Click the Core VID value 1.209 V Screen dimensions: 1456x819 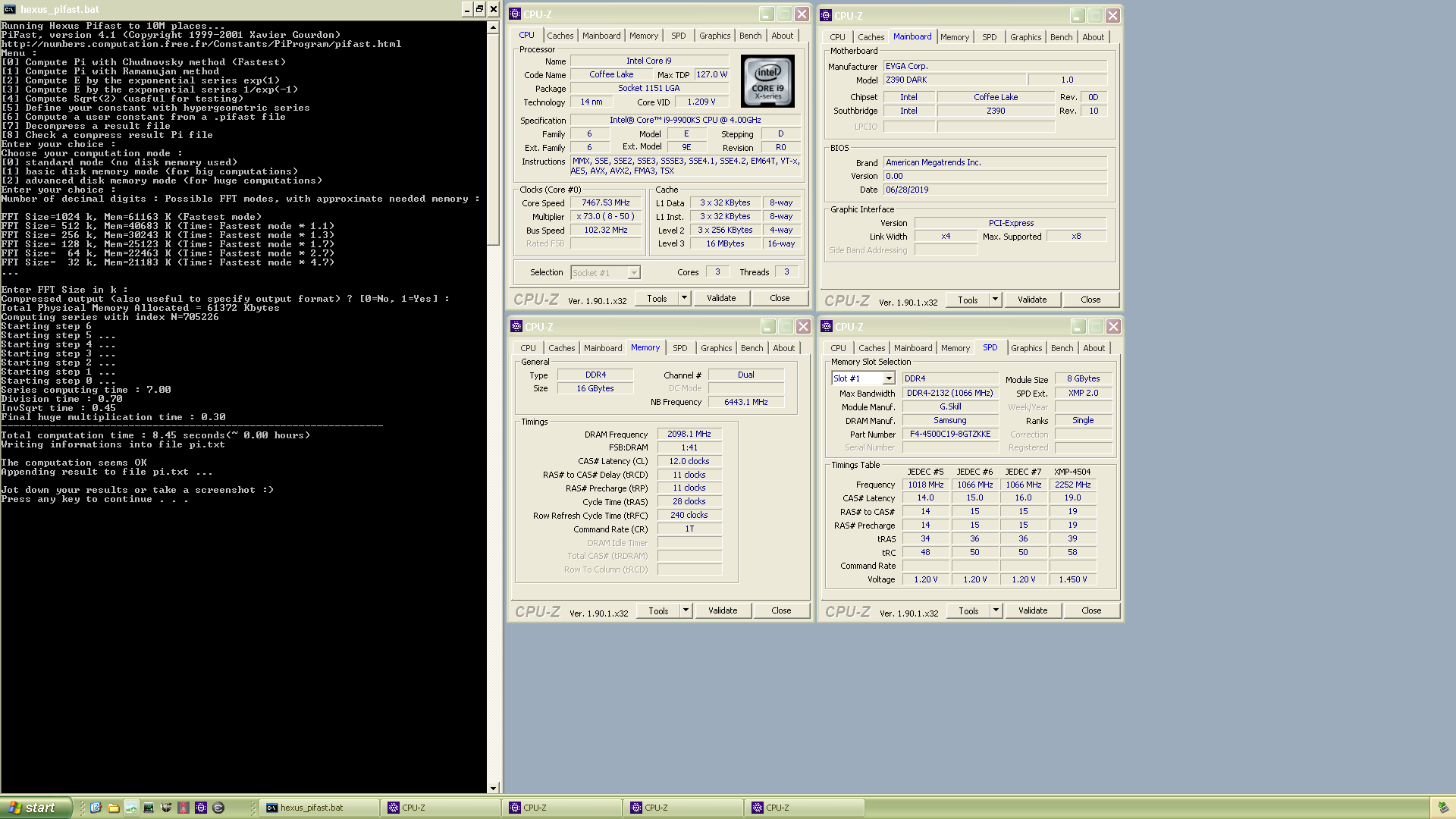(x=701, y=102)
